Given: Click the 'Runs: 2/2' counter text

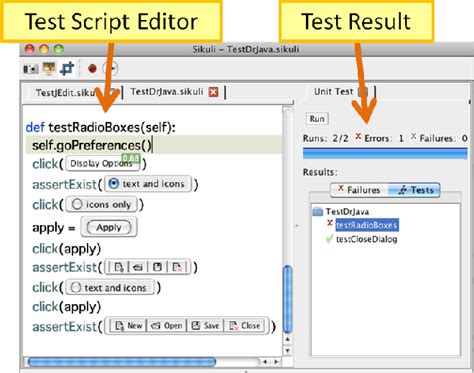Looking at the screenshot, I should (325, 138).
